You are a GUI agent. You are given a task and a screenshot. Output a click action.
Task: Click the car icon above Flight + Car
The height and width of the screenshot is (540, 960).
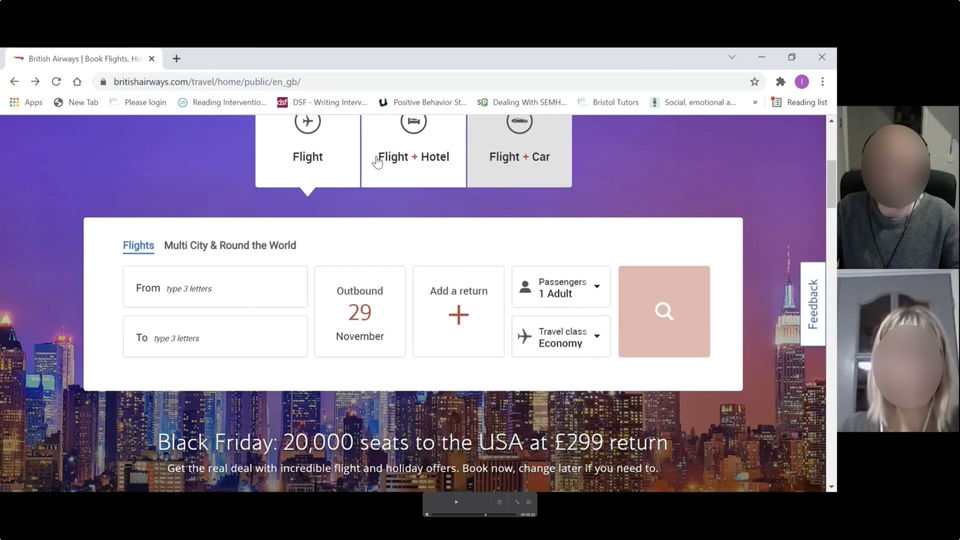[519, 122]
